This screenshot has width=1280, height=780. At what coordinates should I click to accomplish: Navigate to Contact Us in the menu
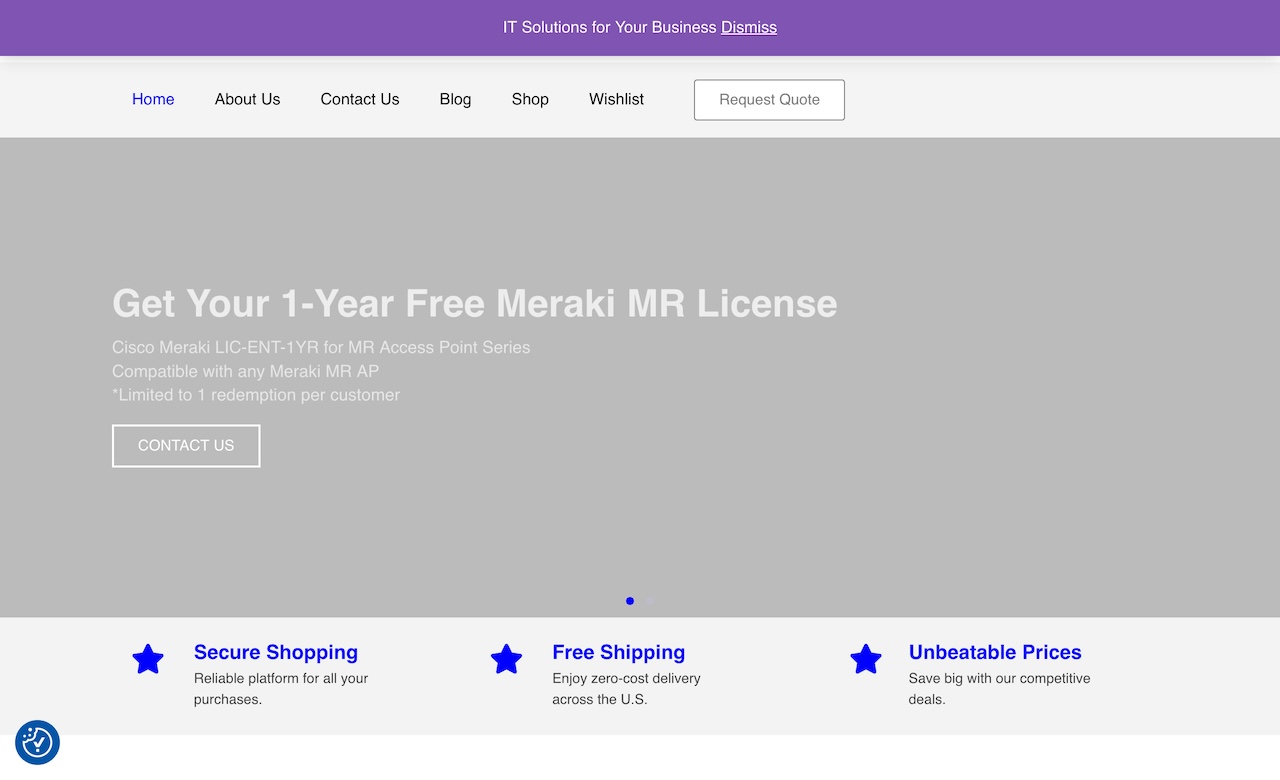coord(359,99)
